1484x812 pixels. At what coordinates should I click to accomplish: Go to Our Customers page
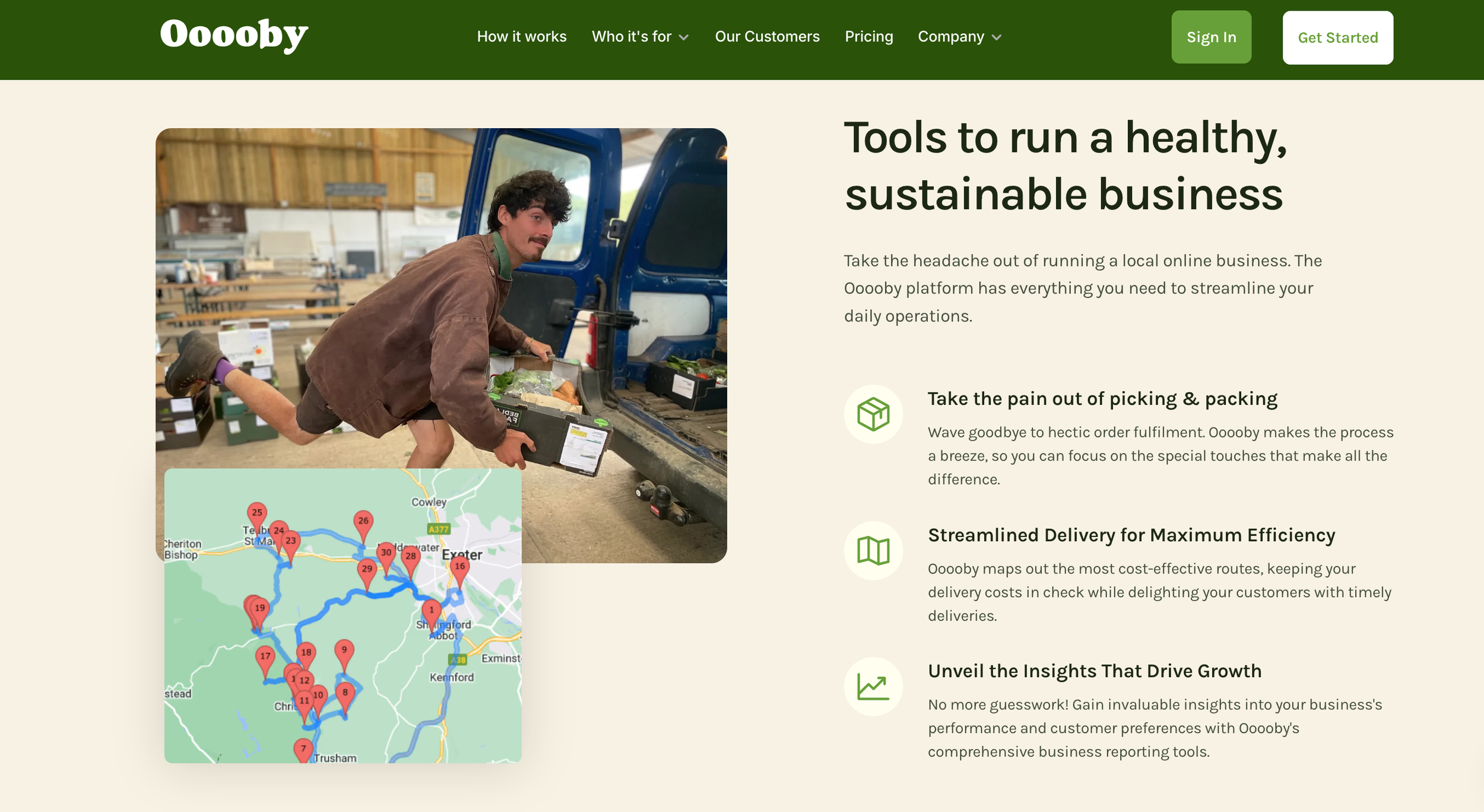[767, 37]
